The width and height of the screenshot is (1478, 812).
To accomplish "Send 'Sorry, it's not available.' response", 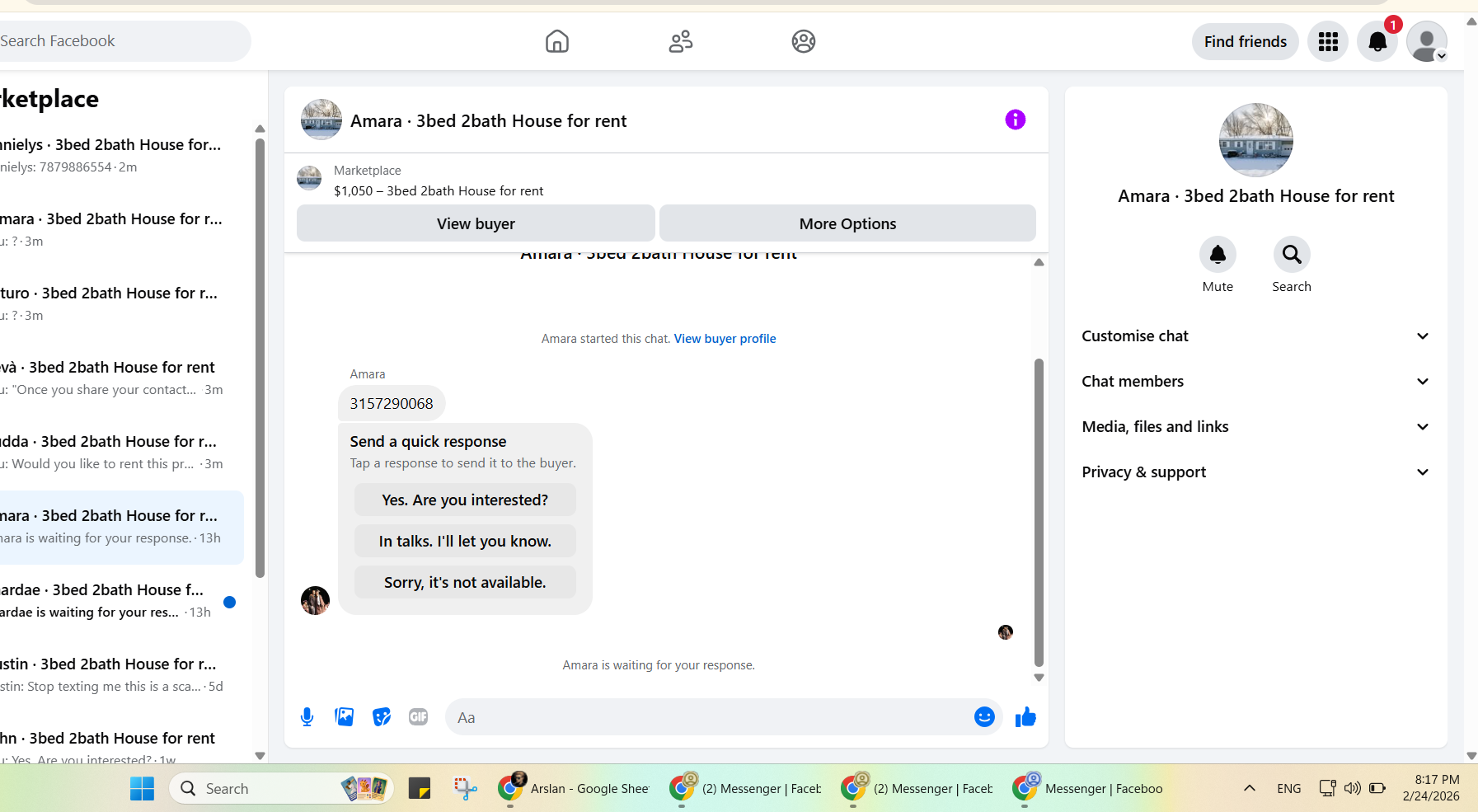I will tap(465, 582).
